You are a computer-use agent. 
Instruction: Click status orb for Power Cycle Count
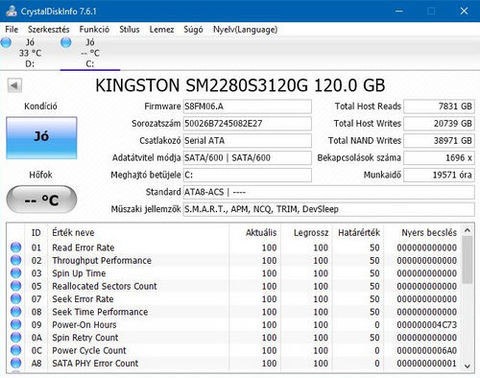point(16,350)
